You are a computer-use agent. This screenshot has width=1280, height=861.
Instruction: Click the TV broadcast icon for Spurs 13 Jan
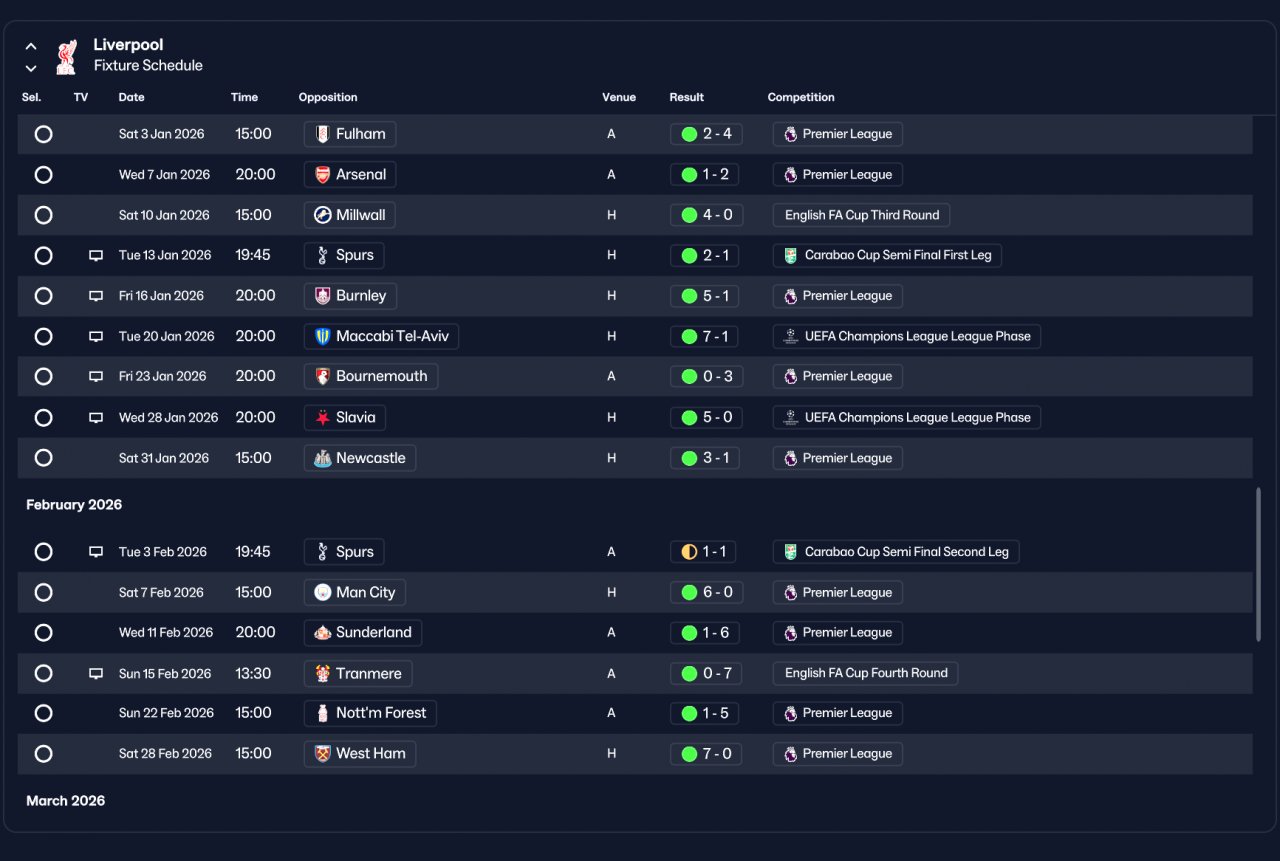[96, 255]
